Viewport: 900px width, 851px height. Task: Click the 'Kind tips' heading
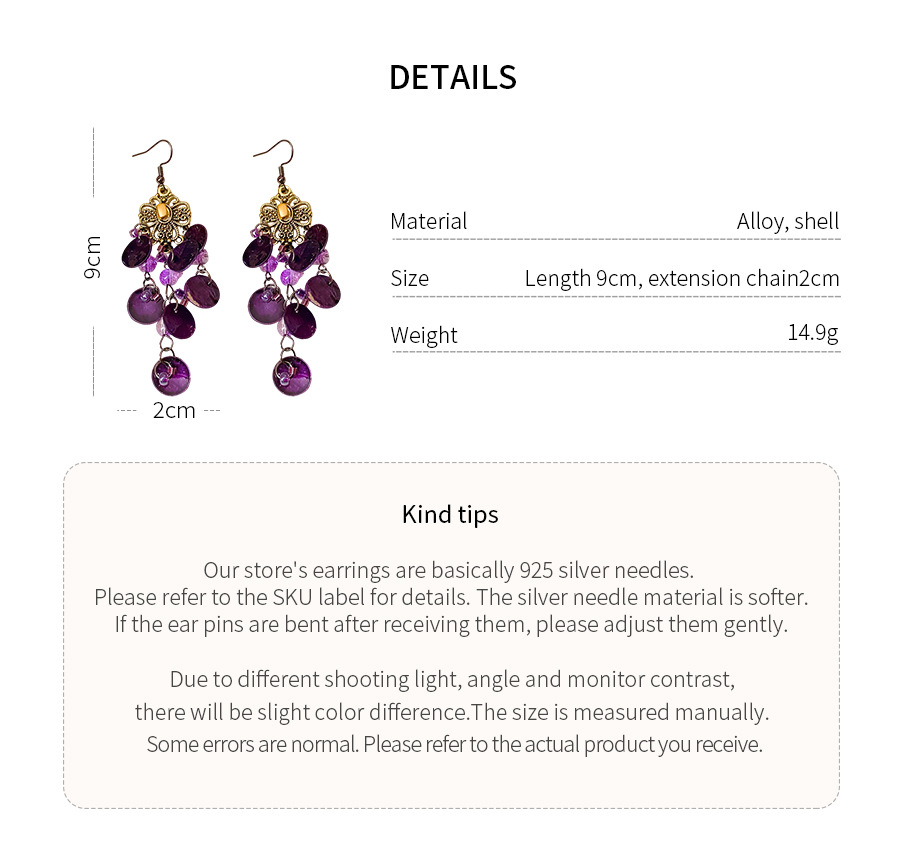(x=450, y=514)
